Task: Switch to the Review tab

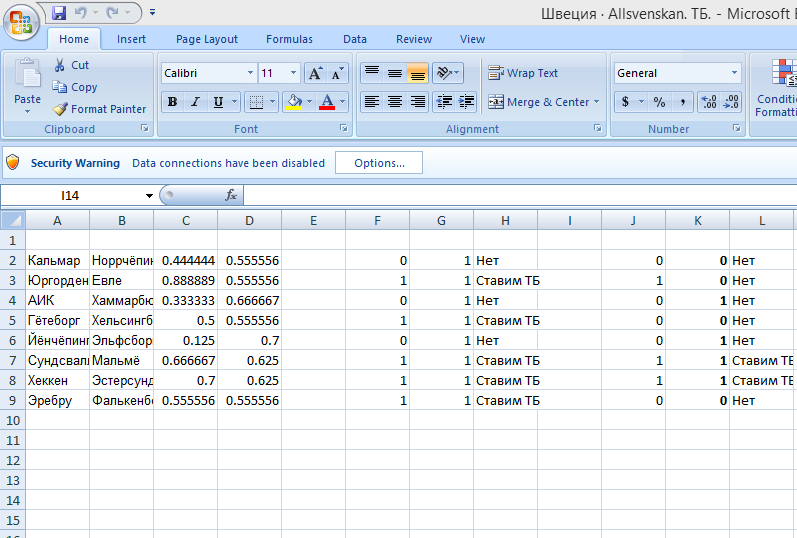Action: click(x=414, y=39)
